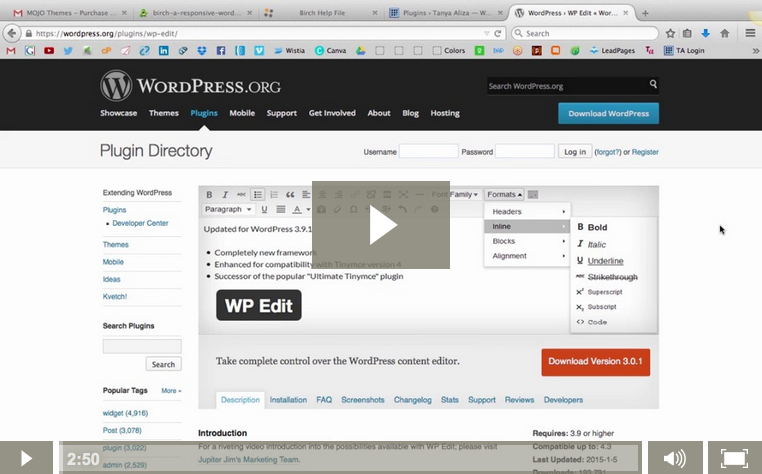Switch to the Plugins Tanya Aliza tab

coord(447,13)
